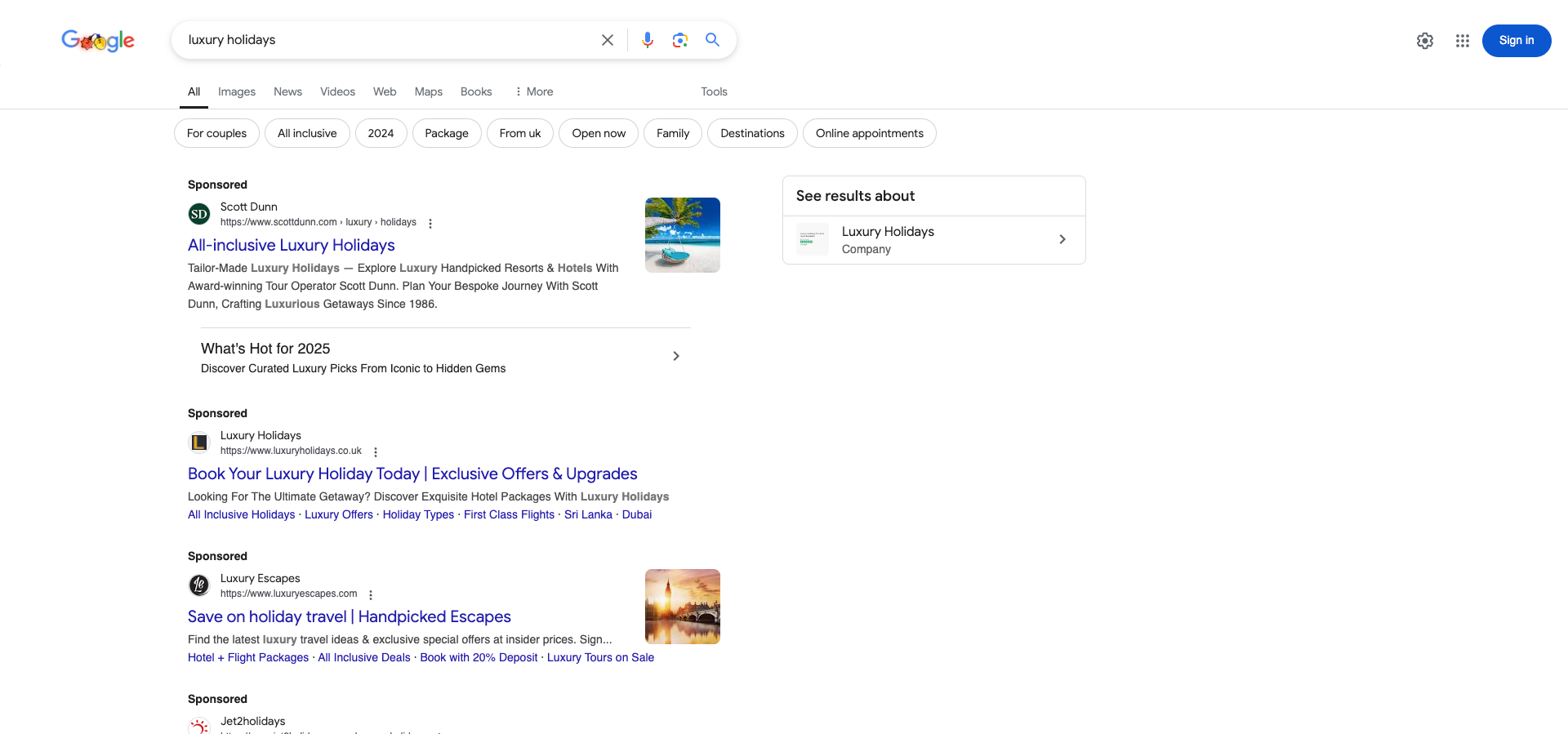This screenshot has height=734, width=1568.
Task: Select the All tab
Action: (x=194, y=91)
